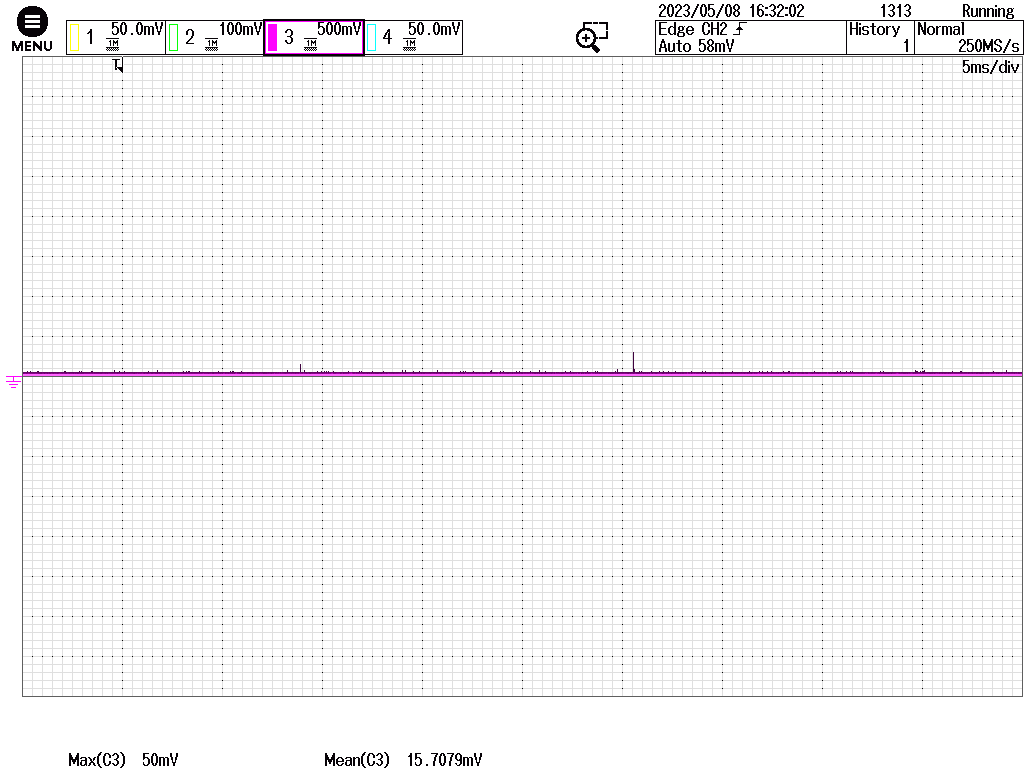Select the 5ms/div time scale label
The width and height of the screenshot is (1024, 768).
(990, 68)
